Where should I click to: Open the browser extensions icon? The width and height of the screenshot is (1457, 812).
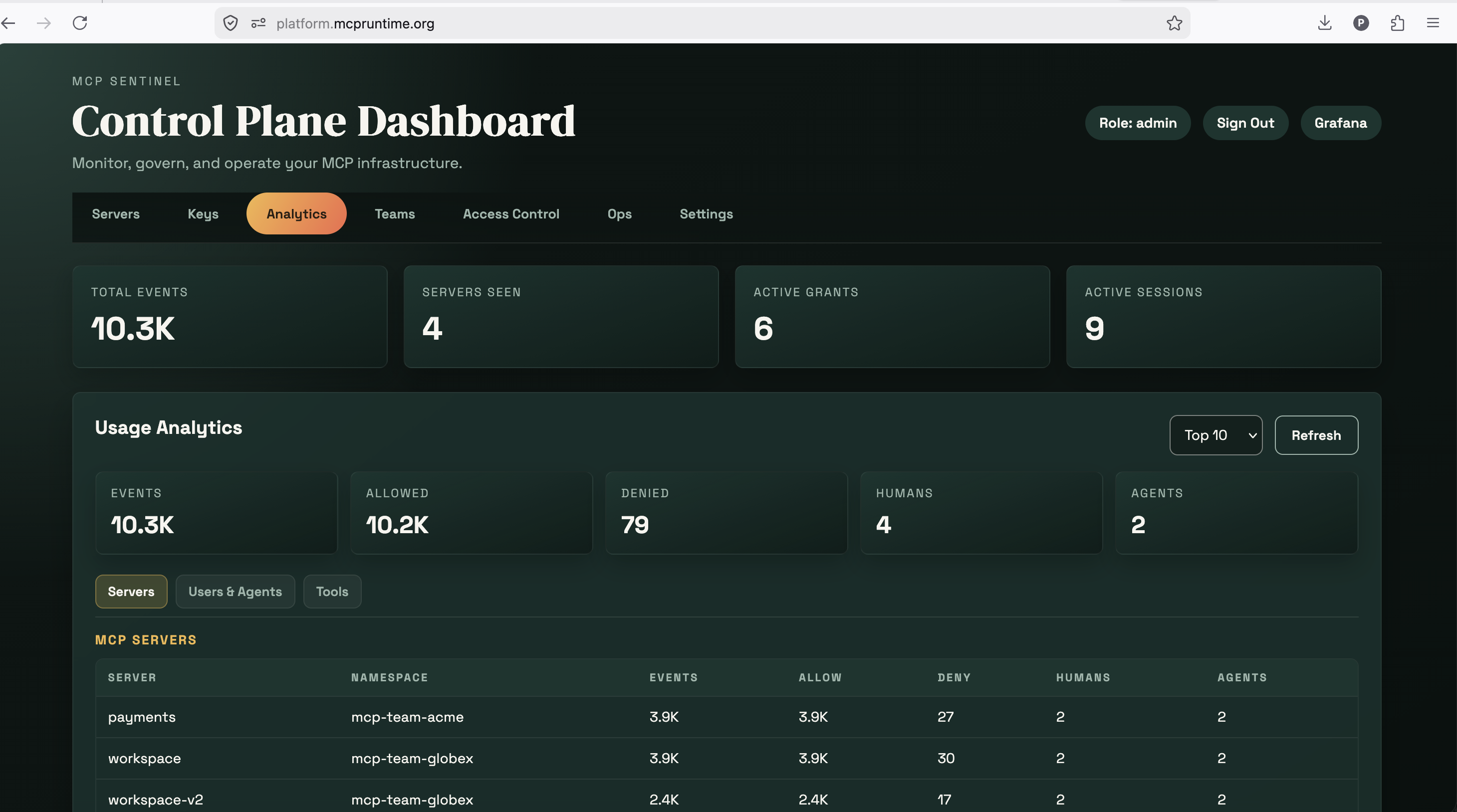pos(1397,23)
